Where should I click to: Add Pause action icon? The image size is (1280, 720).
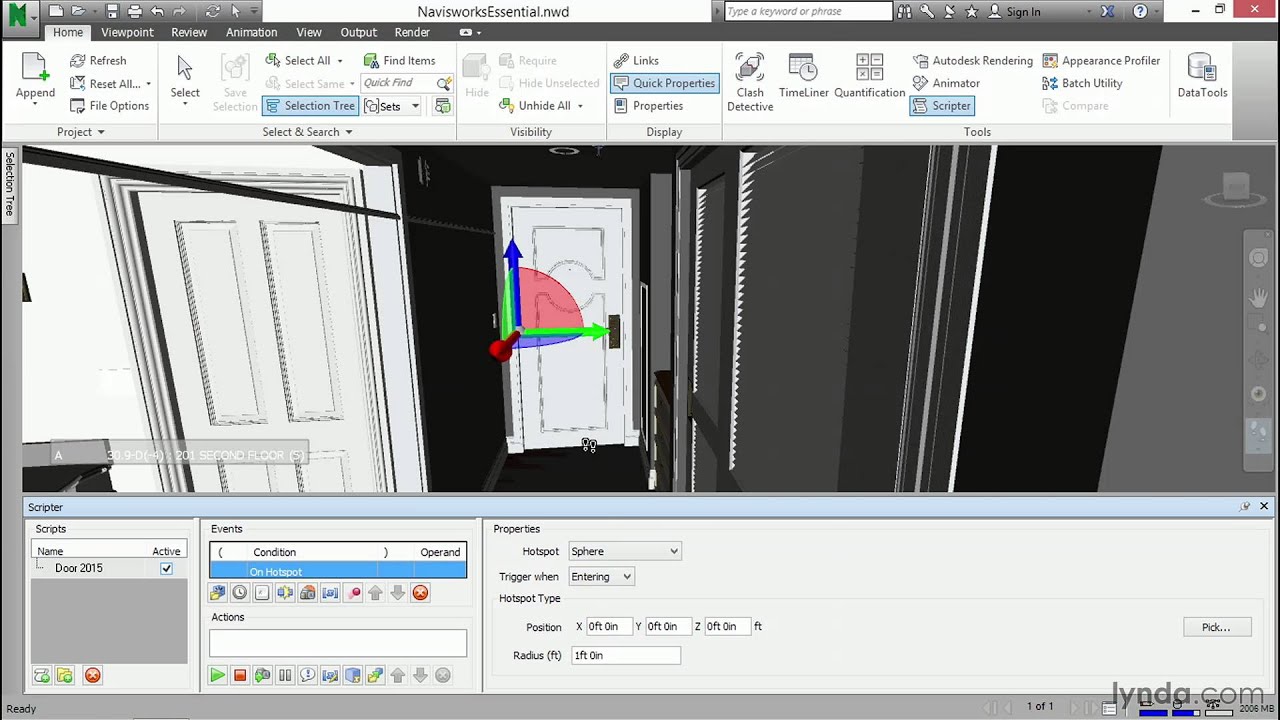tap(285, 676)
